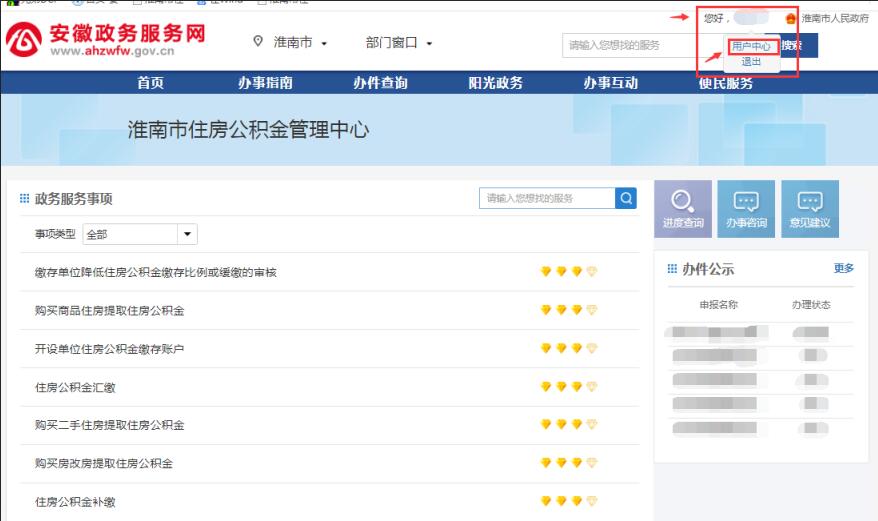
Task: Focus the 政务服务事项 search input box
Action: 547,198
